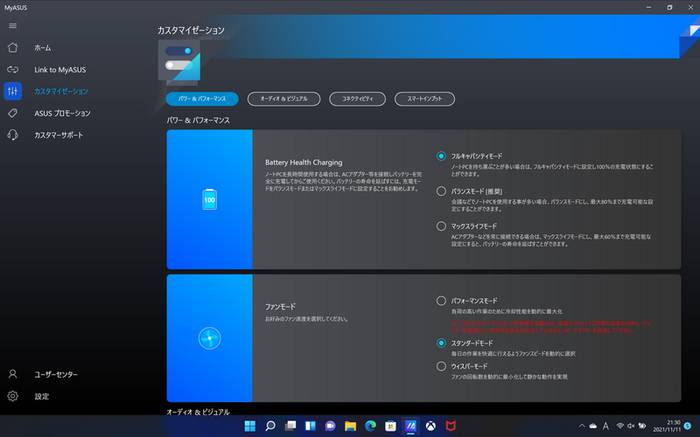This screenshot has width=700, height=437.
Task: Click the Battery Health Charging heading
Action: tap(304, 162)
